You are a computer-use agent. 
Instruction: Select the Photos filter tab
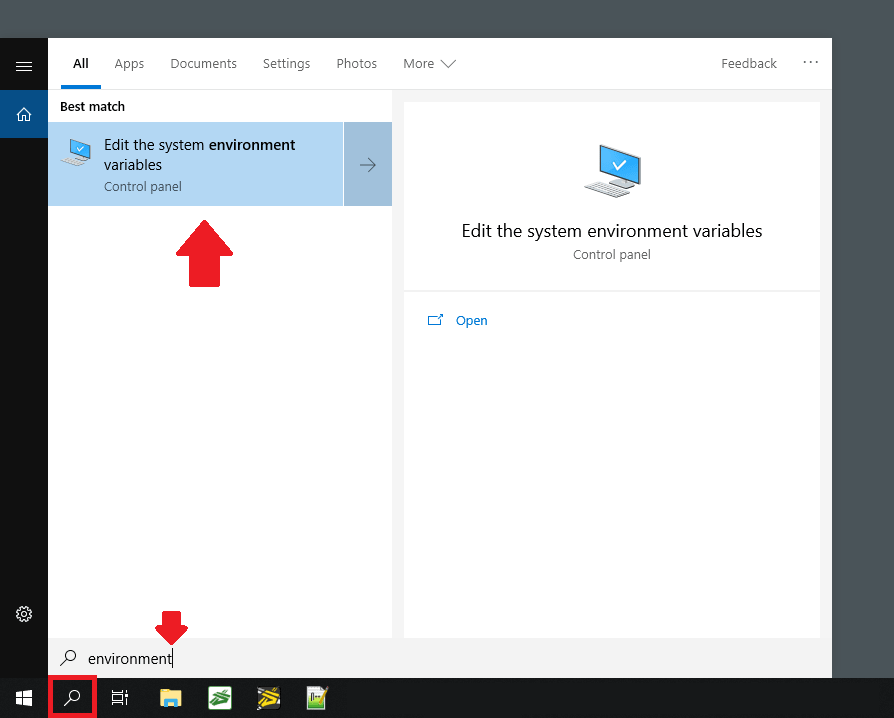click(356, 64)
